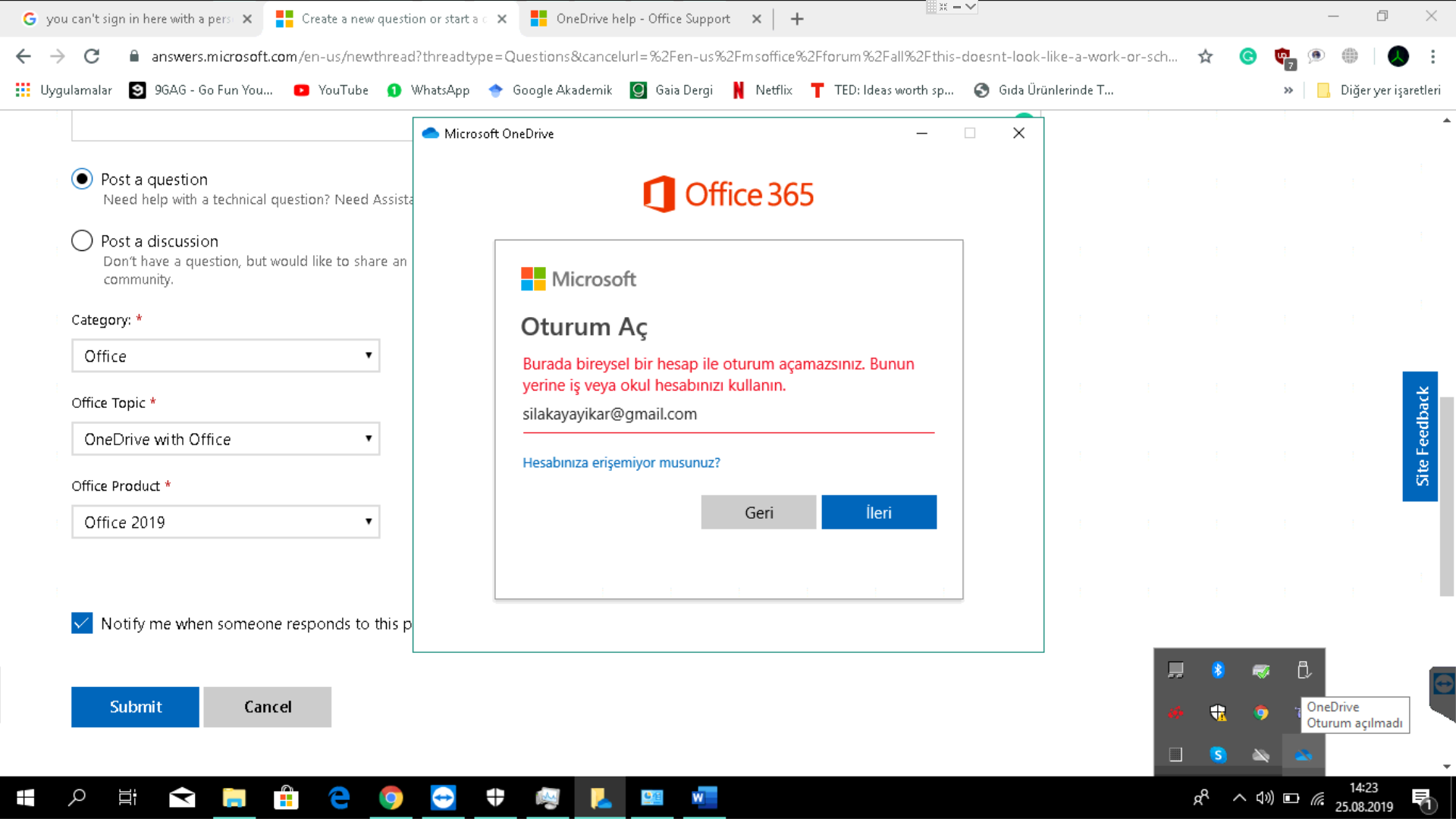
Task: Select the Post a discussion radio button
Action: [82, 240]
